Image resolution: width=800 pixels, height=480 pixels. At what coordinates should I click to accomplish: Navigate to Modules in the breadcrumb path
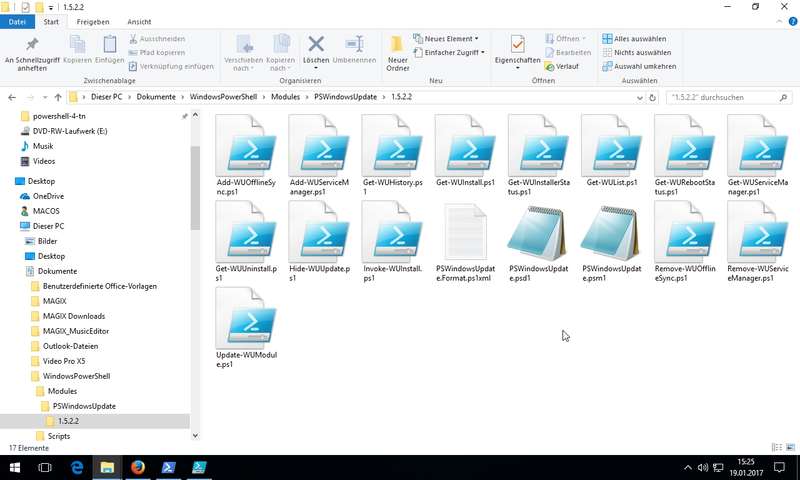[285, 97]
